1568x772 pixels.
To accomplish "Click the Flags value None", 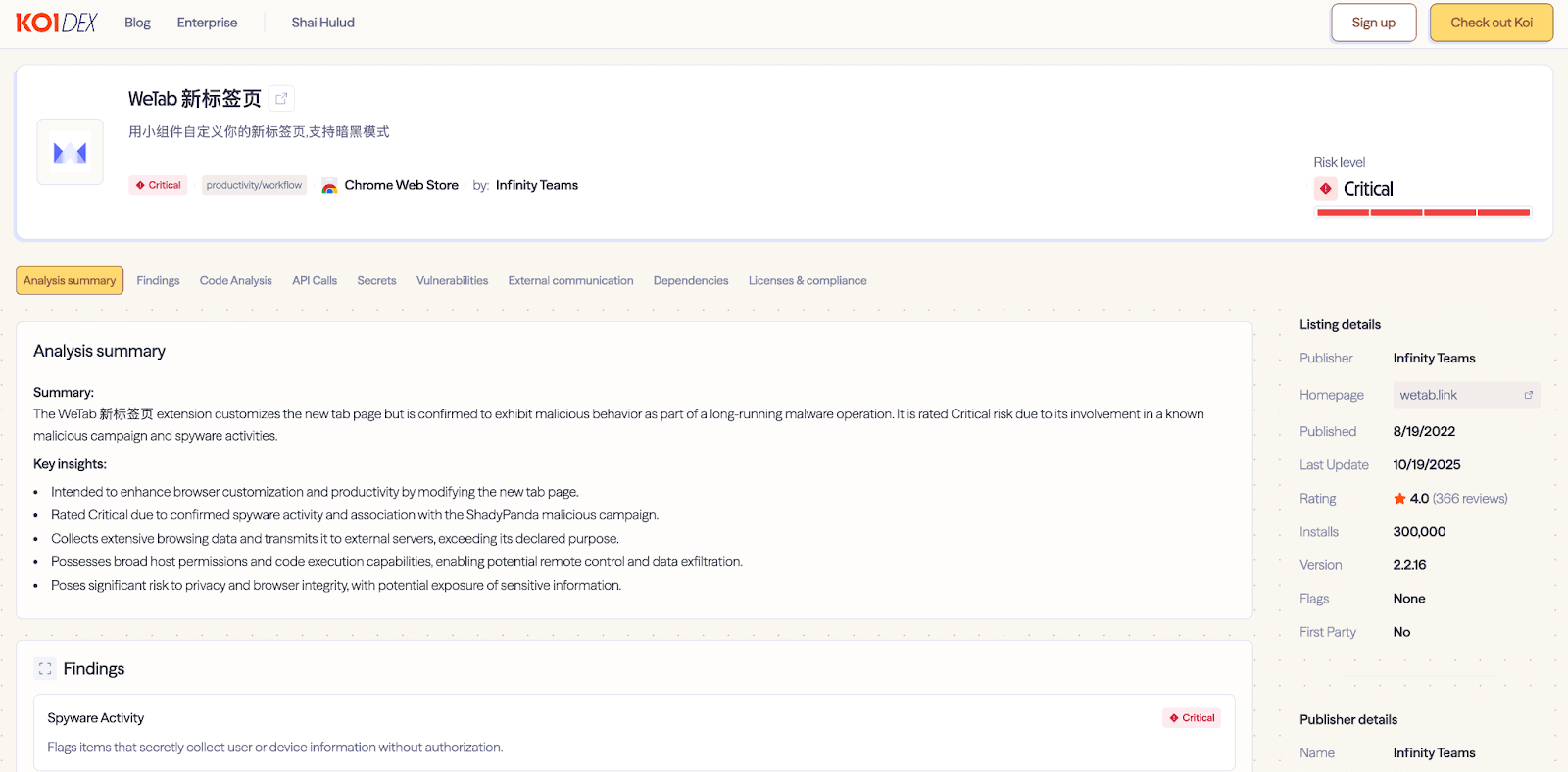I will [1409, 599].
